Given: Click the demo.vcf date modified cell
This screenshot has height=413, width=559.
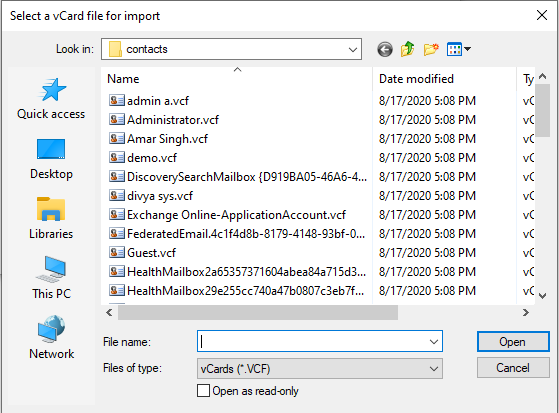Looking at the screenshot, I should point(427,157).
